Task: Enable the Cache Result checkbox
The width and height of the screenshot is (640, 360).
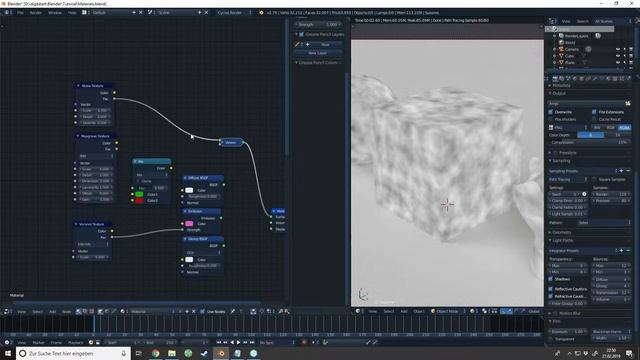Action: (594, 120)
